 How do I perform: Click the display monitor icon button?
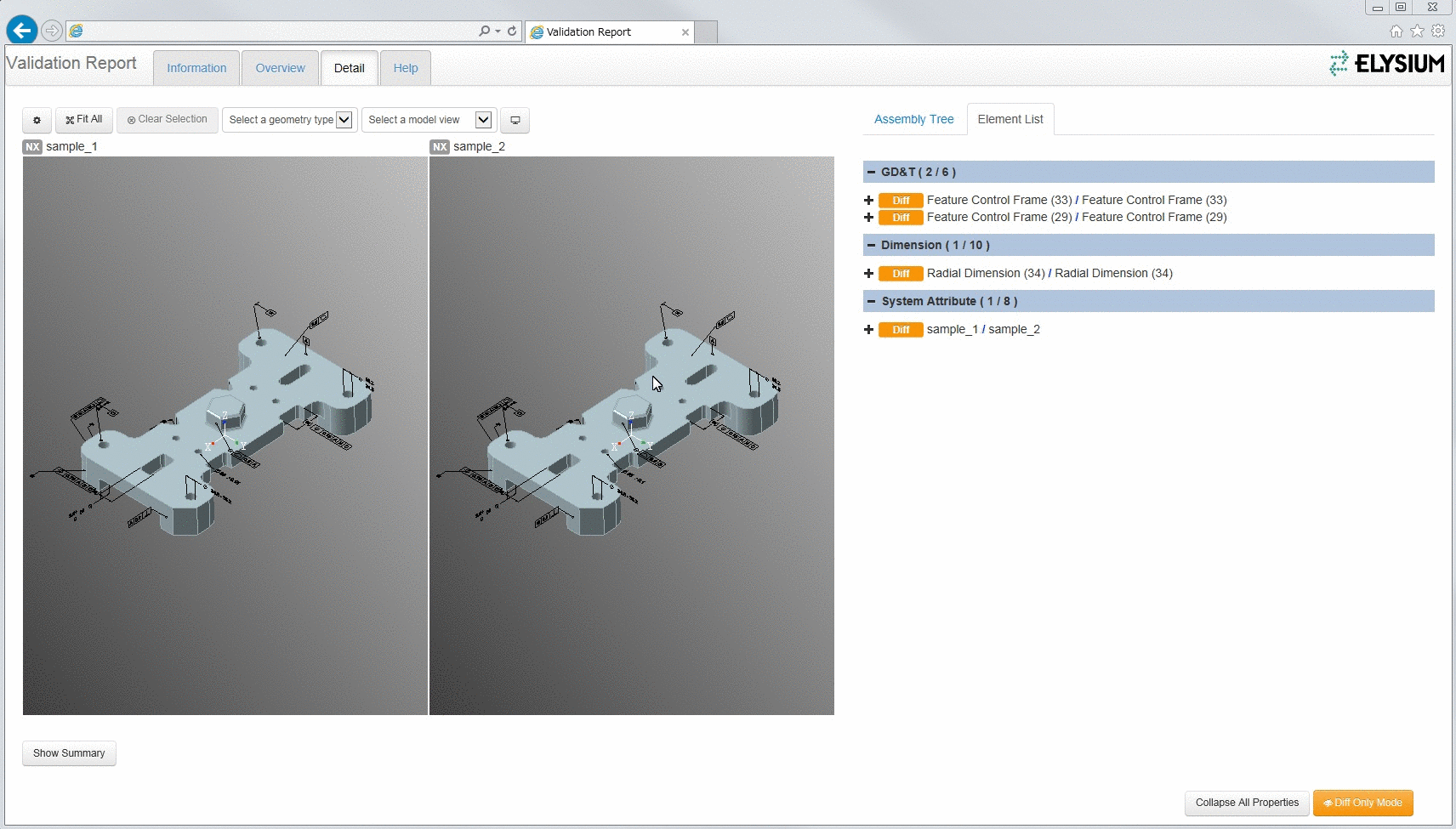click(x=515, y=120)
